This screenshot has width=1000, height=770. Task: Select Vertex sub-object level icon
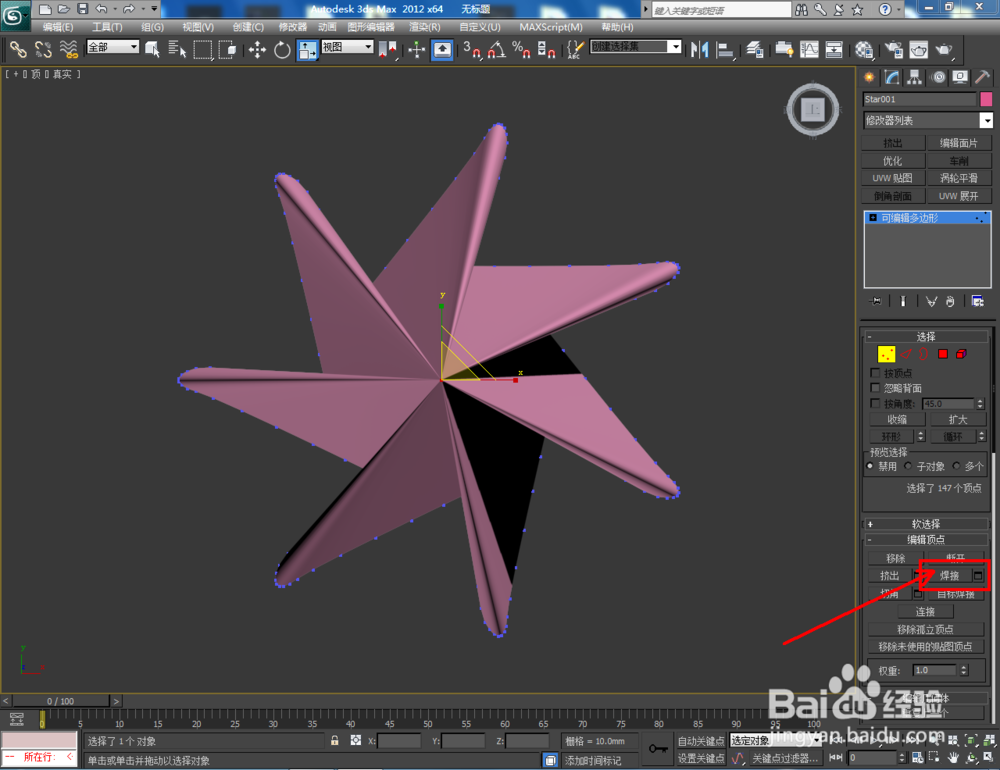coord(886,354)
